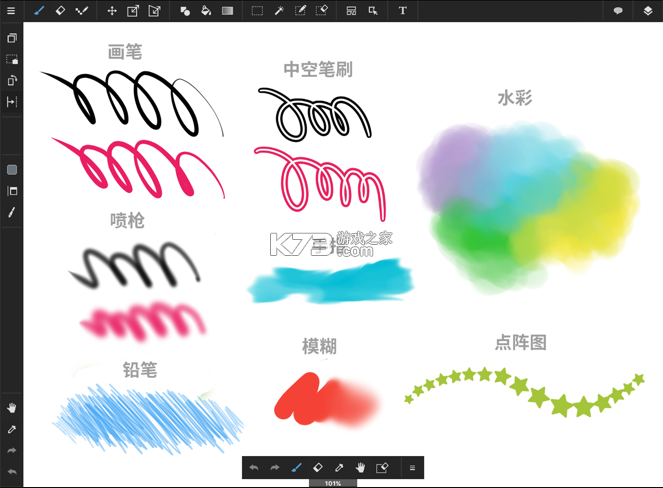Open the layers panel at top right
This screenshot has width=663, height=488.
(648, 11)
